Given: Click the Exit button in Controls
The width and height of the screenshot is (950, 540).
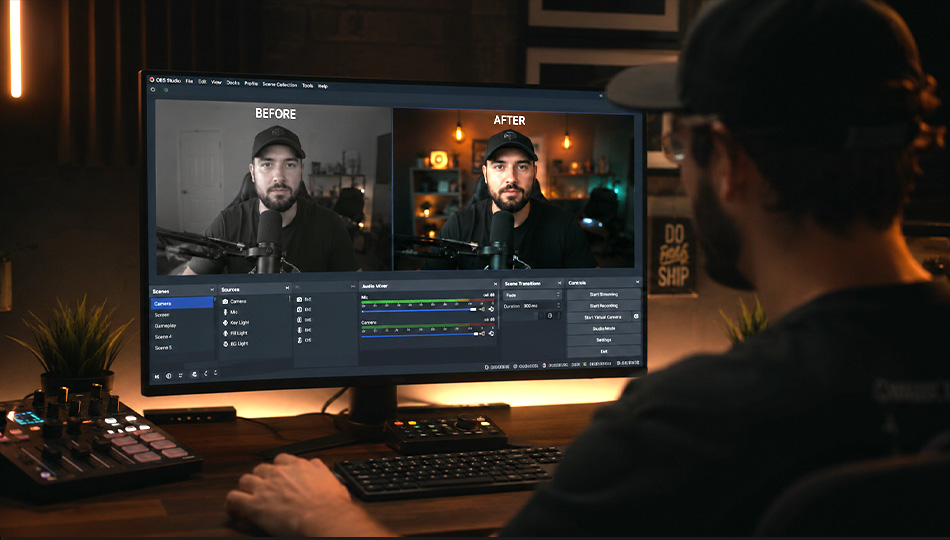Looking at the screenshot, I should [x=604, y=352].
